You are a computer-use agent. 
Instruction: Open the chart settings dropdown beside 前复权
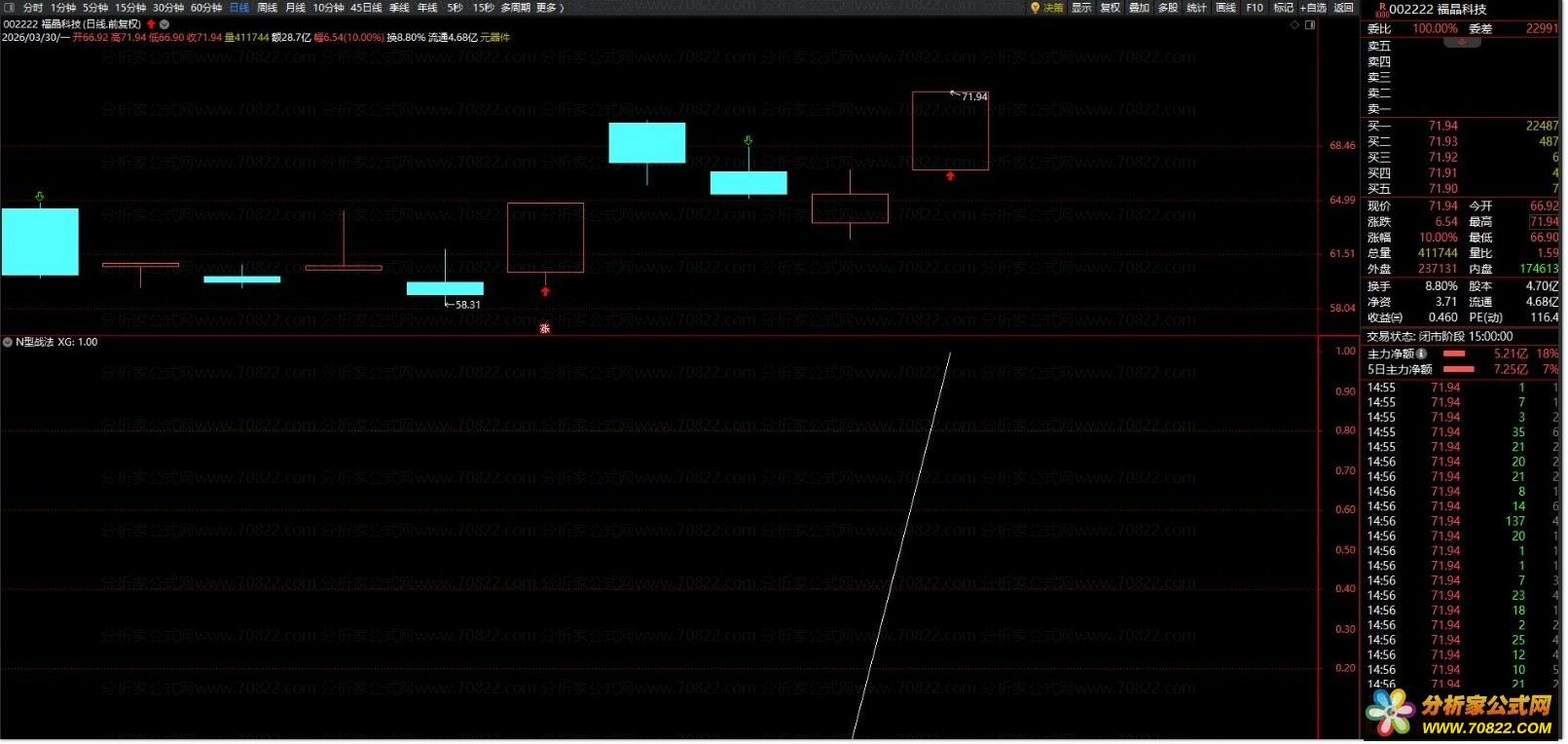click(x=164, y=24)
